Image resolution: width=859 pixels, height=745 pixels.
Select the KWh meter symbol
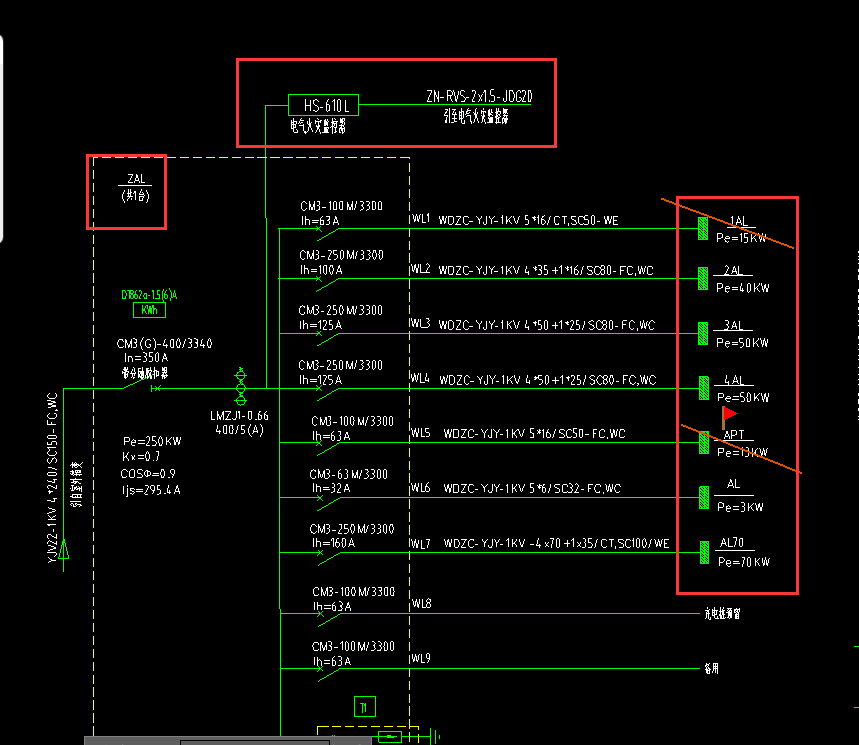click(x=149, y=310)
